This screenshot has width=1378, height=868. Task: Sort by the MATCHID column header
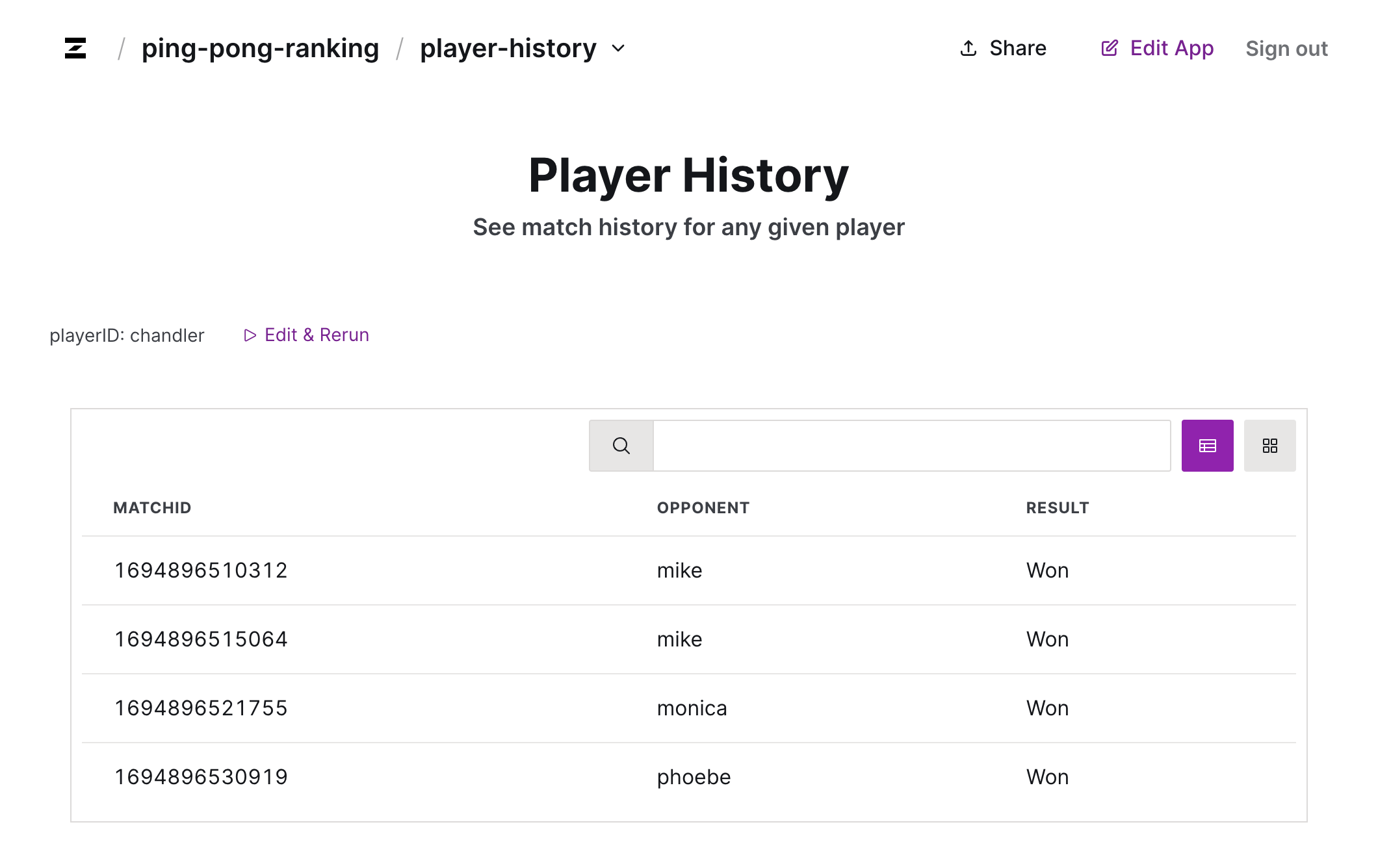(152, 508)
